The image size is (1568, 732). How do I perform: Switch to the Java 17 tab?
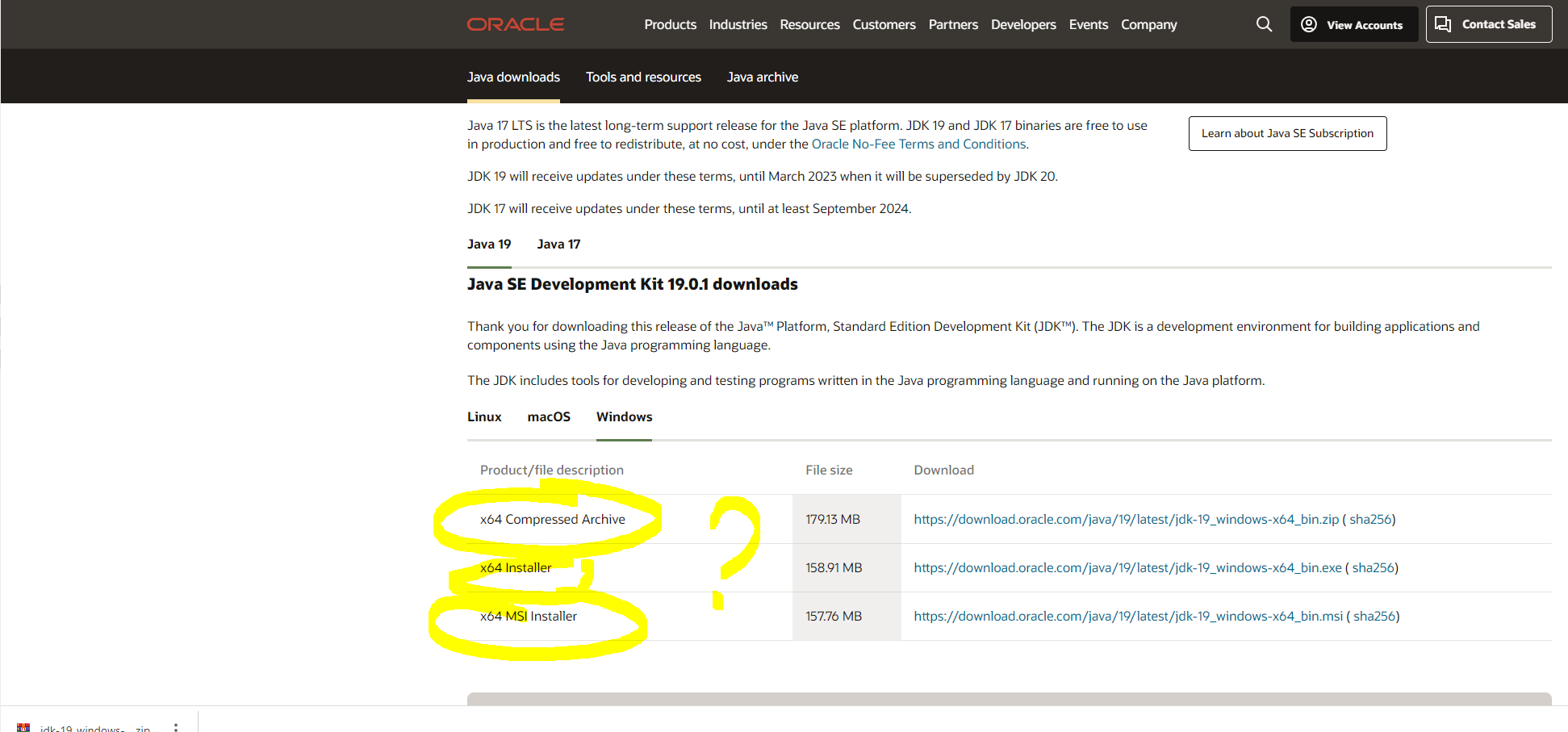coord(558,244)
